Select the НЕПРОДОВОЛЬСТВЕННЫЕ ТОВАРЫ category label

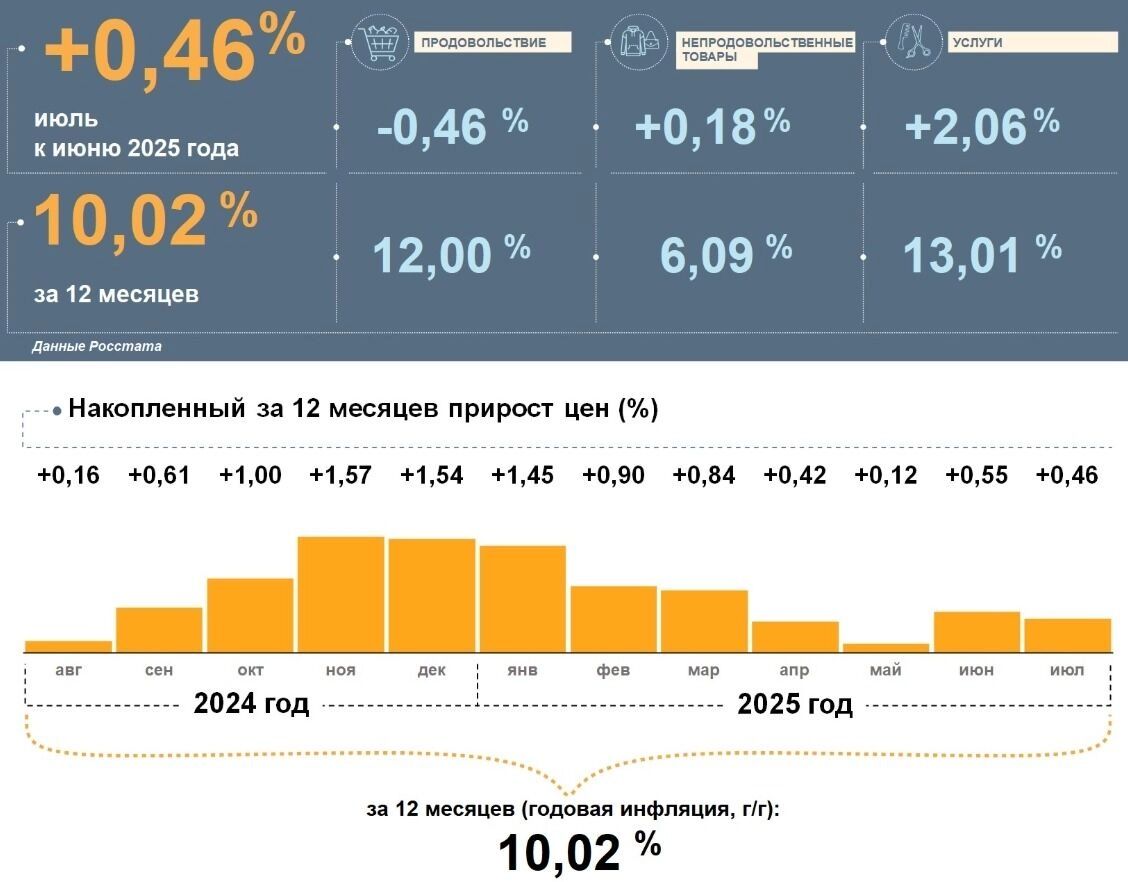[766, 50]
